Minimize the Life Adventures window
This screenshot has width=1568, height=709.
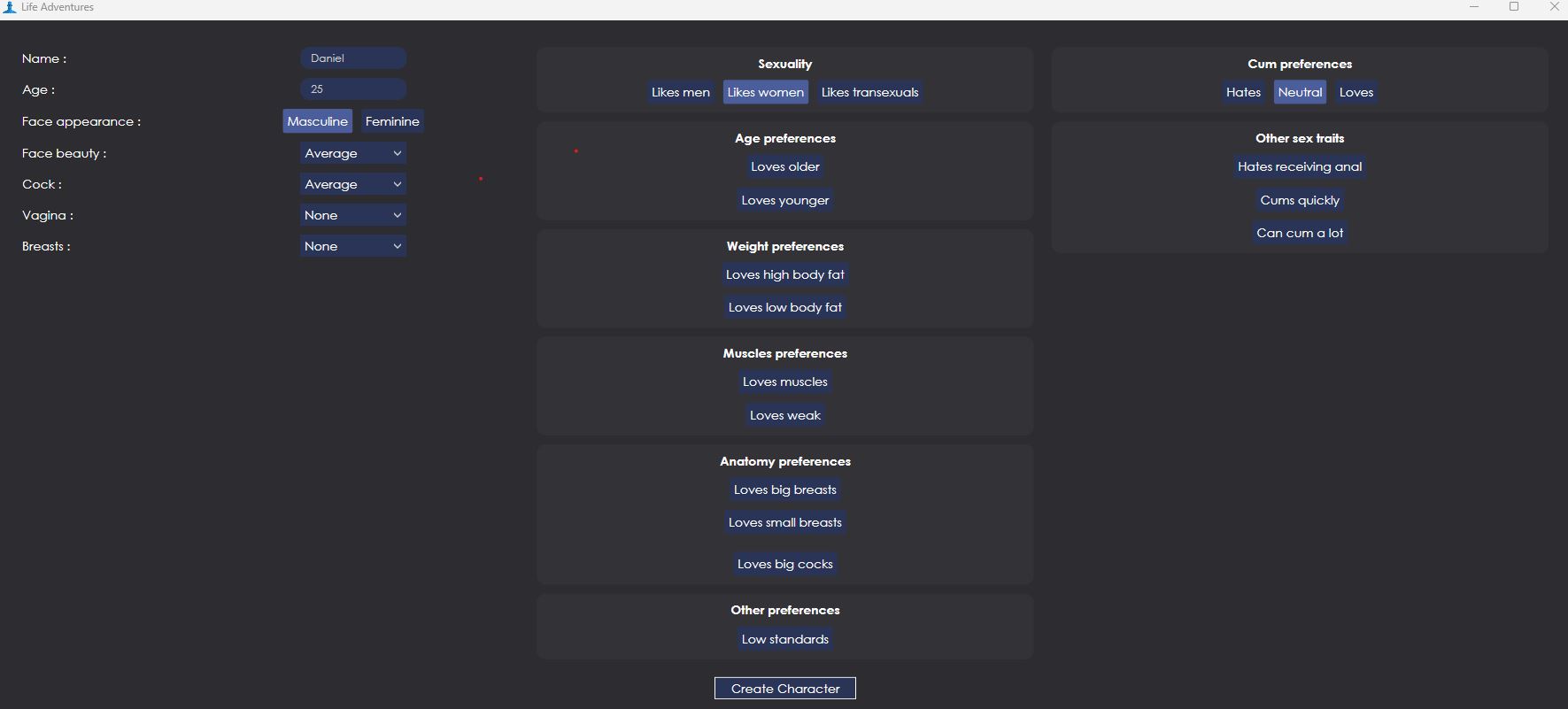pos(1474,7)
